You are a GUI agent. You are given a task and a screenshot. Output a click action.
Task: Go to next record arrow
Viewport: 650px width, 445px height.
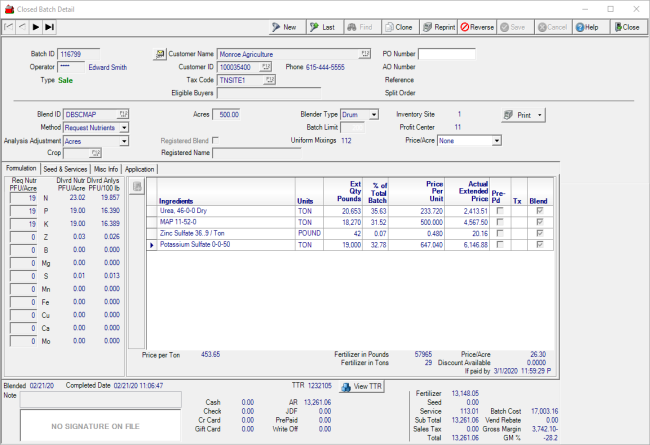pyautogui.click(x=37, y=27)
